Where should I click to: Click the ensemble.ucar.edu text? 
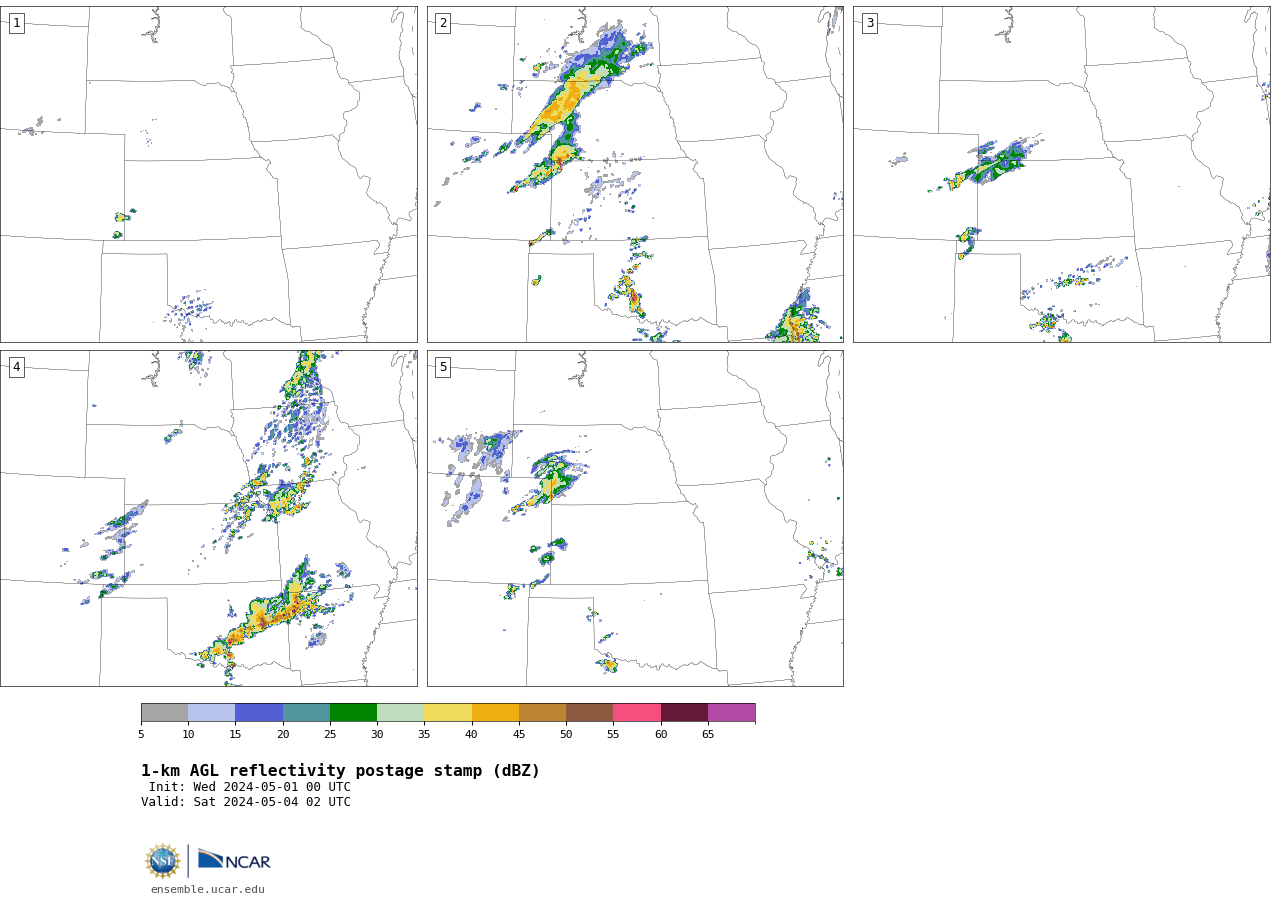208,889
